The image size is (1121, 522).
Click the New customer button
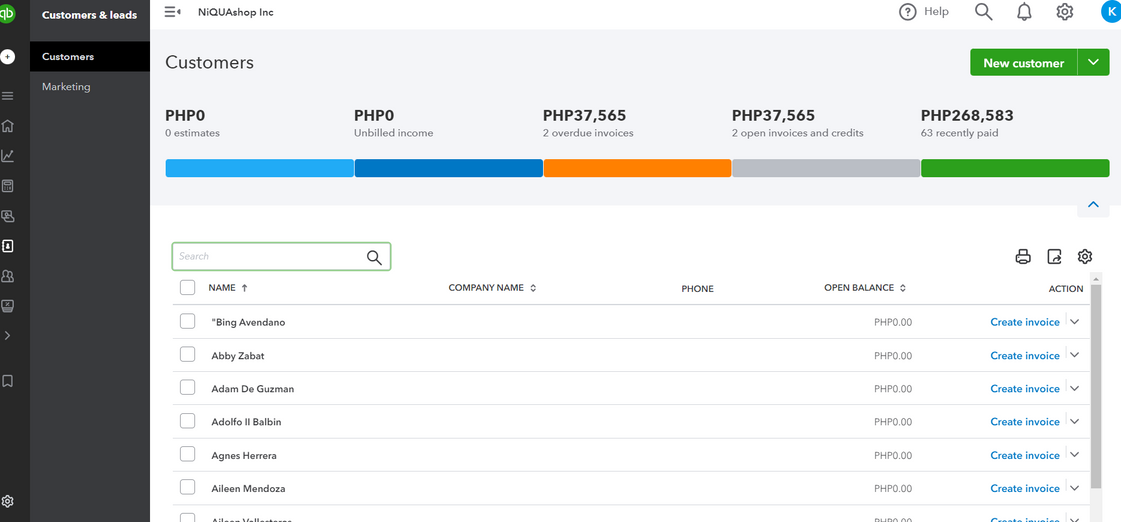coord(1023,62)
